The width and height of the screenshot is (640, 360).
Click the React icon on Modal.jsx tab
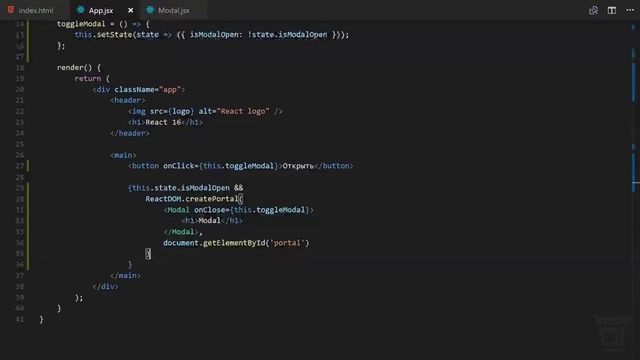[150, 10]
